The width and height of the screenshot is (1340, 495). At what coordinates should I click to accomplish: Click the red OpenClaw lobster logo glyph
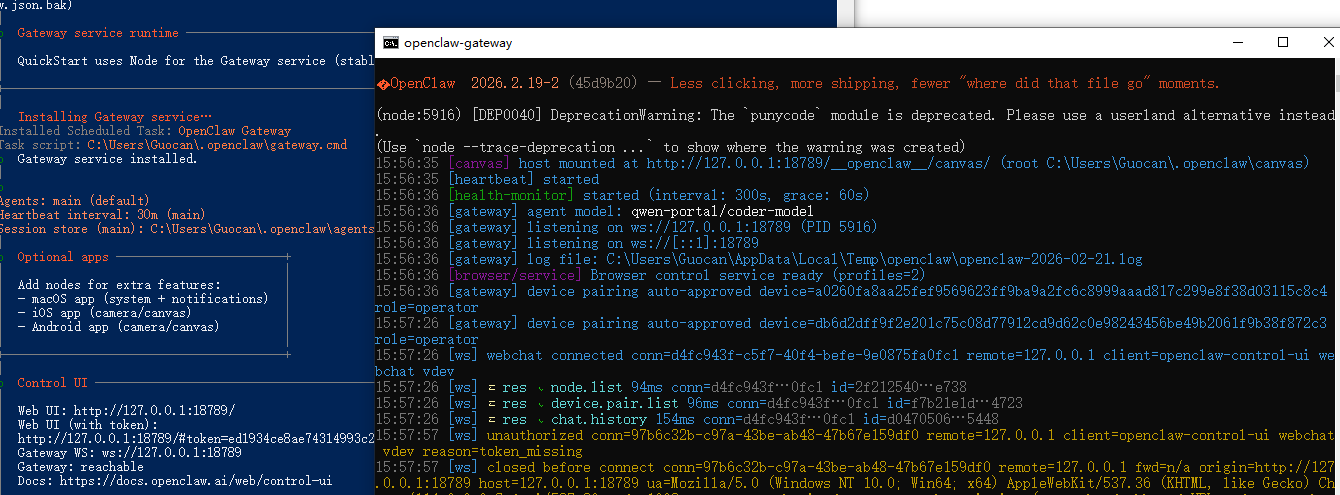pyautogui.click(x=382, y=84)
